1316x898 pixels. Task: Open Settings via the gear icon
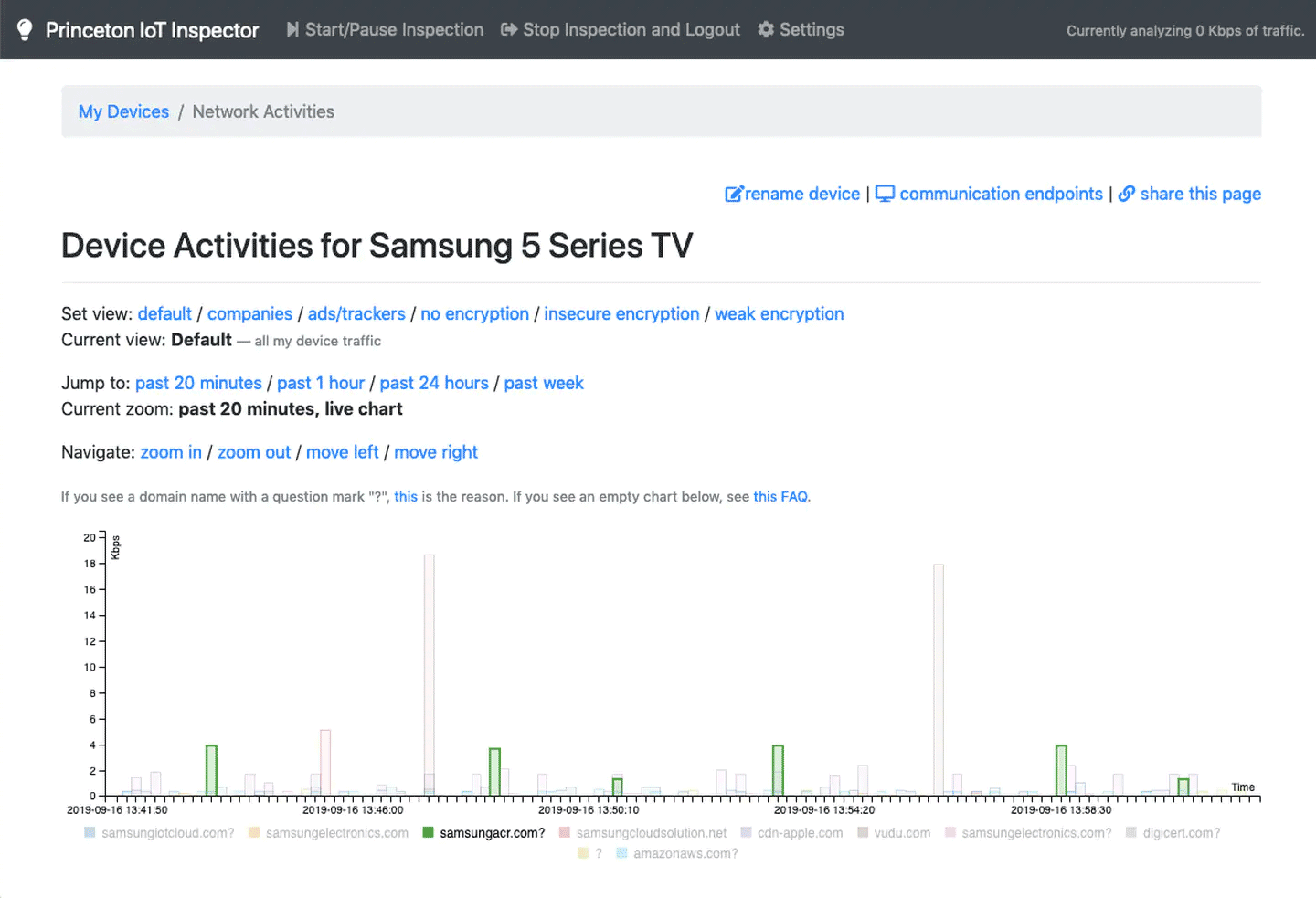pyautogui.click(x=766, y=29)
